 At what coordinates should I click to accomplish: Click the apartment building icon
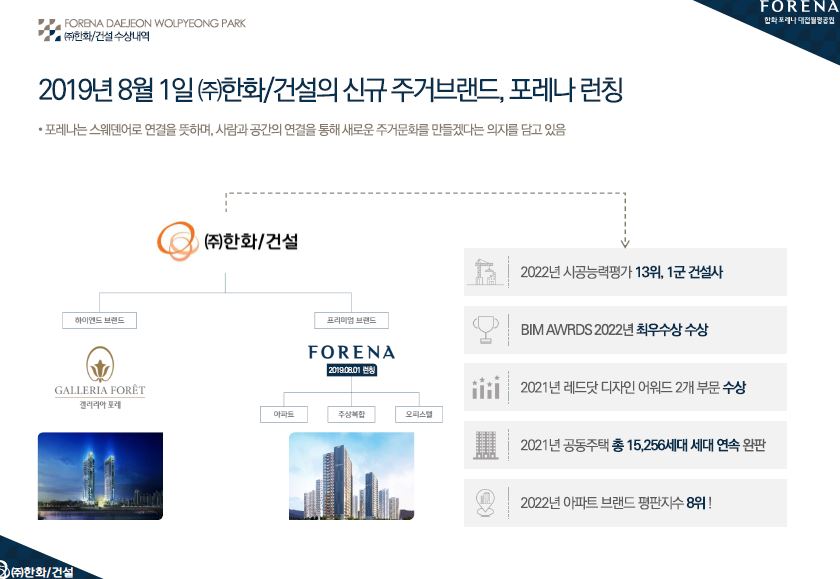click(485, 445)
